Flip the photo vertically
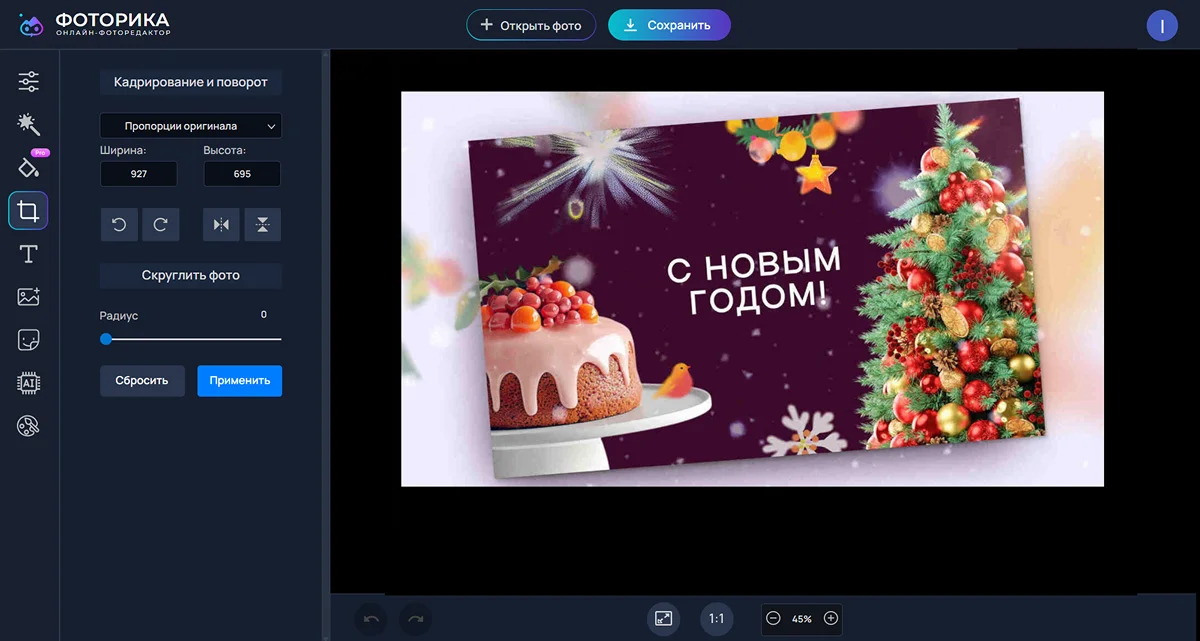Screen dimensions: 1200x641 [262, 225]
